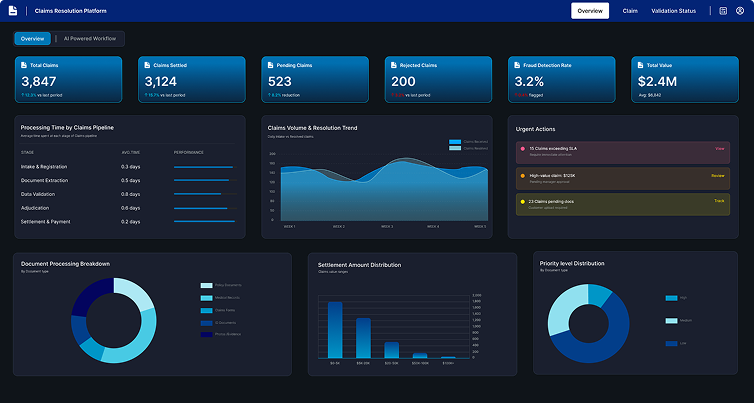Click the tallest bar in Settlement Amount Distribution
The width and height of the screenshot is (754, 403).
tap(335, 330)
